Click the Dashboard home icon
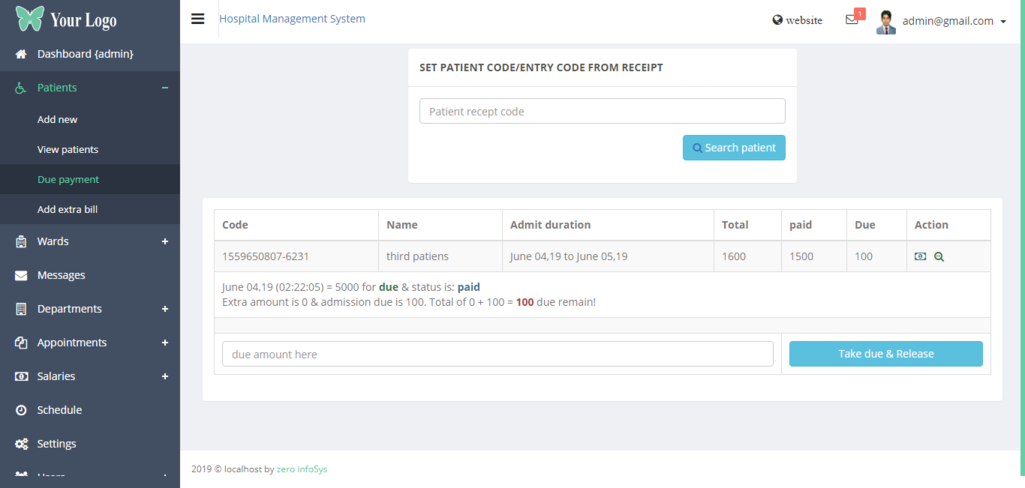 (21, 54)
